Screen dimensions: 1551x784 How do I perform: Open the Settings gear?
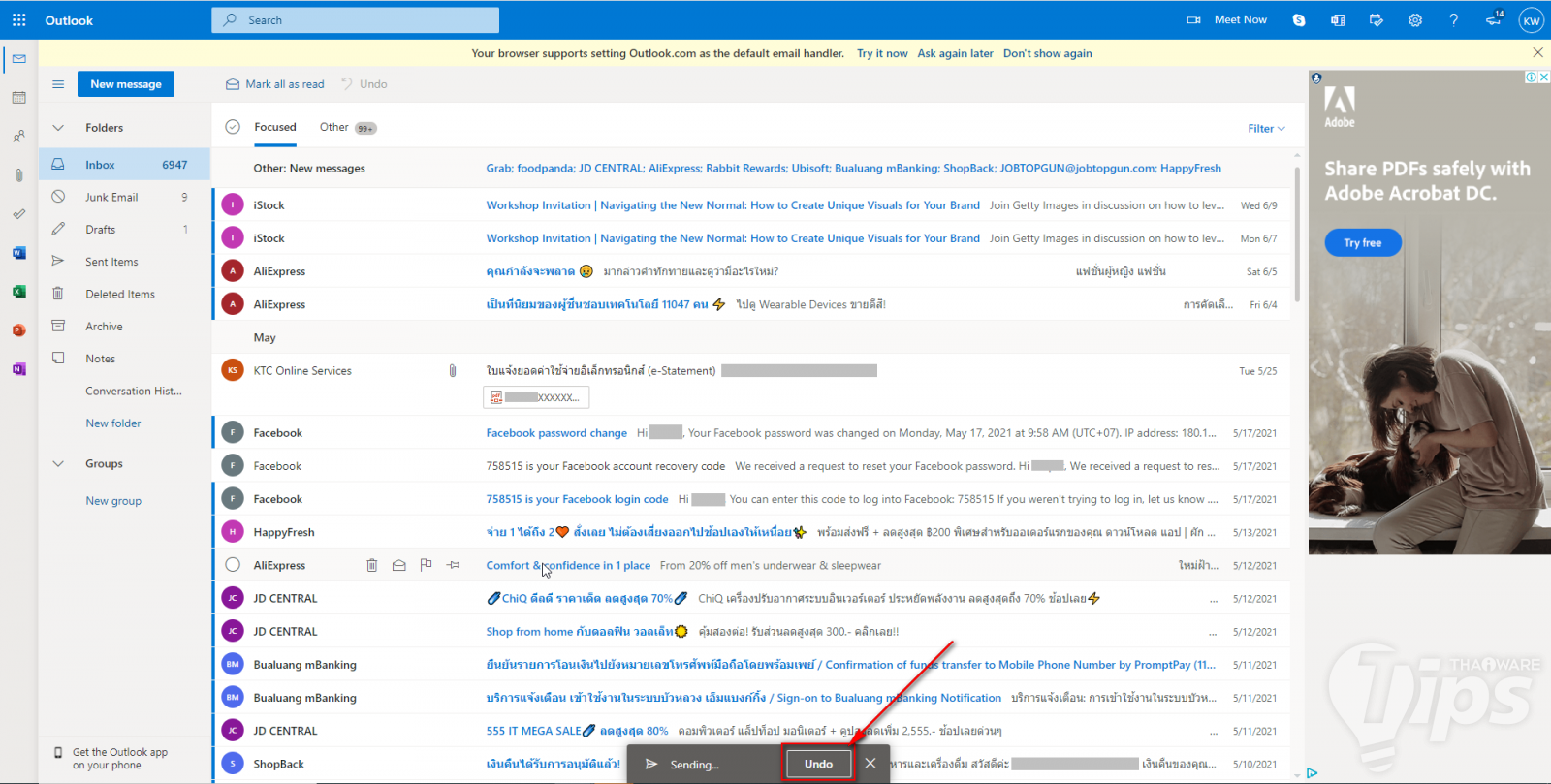click(x=1415, y=19)
